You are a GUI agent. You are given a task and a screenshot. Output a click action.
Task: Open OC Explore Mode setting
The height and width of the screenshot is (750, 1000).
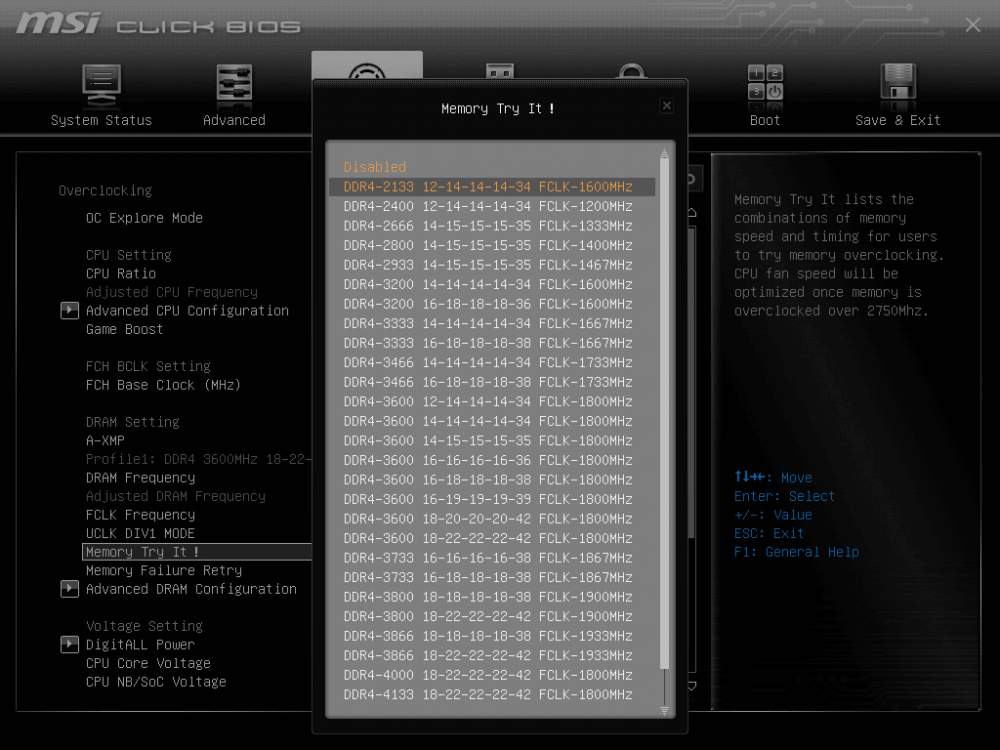(144, 218)
